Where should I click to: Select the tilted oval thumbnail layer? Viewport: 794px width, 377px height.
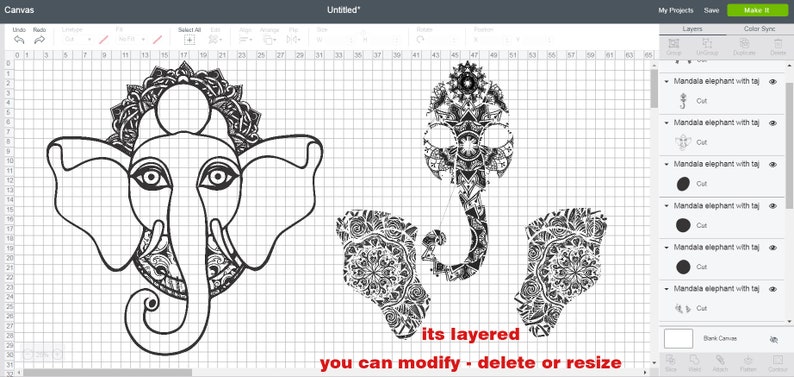pos(683,184)
